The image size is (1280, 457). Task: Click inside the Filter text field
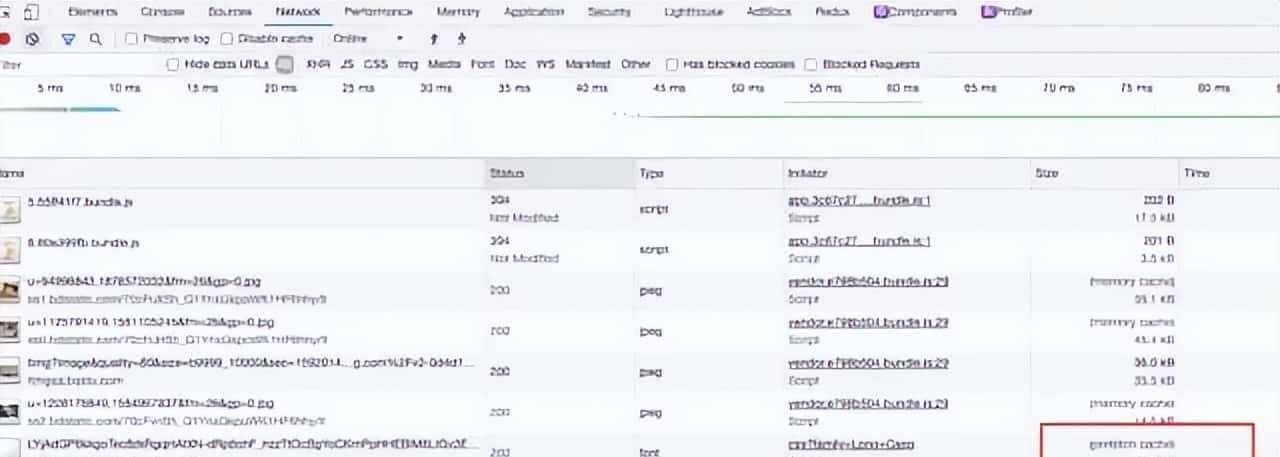tap(80, 65)
